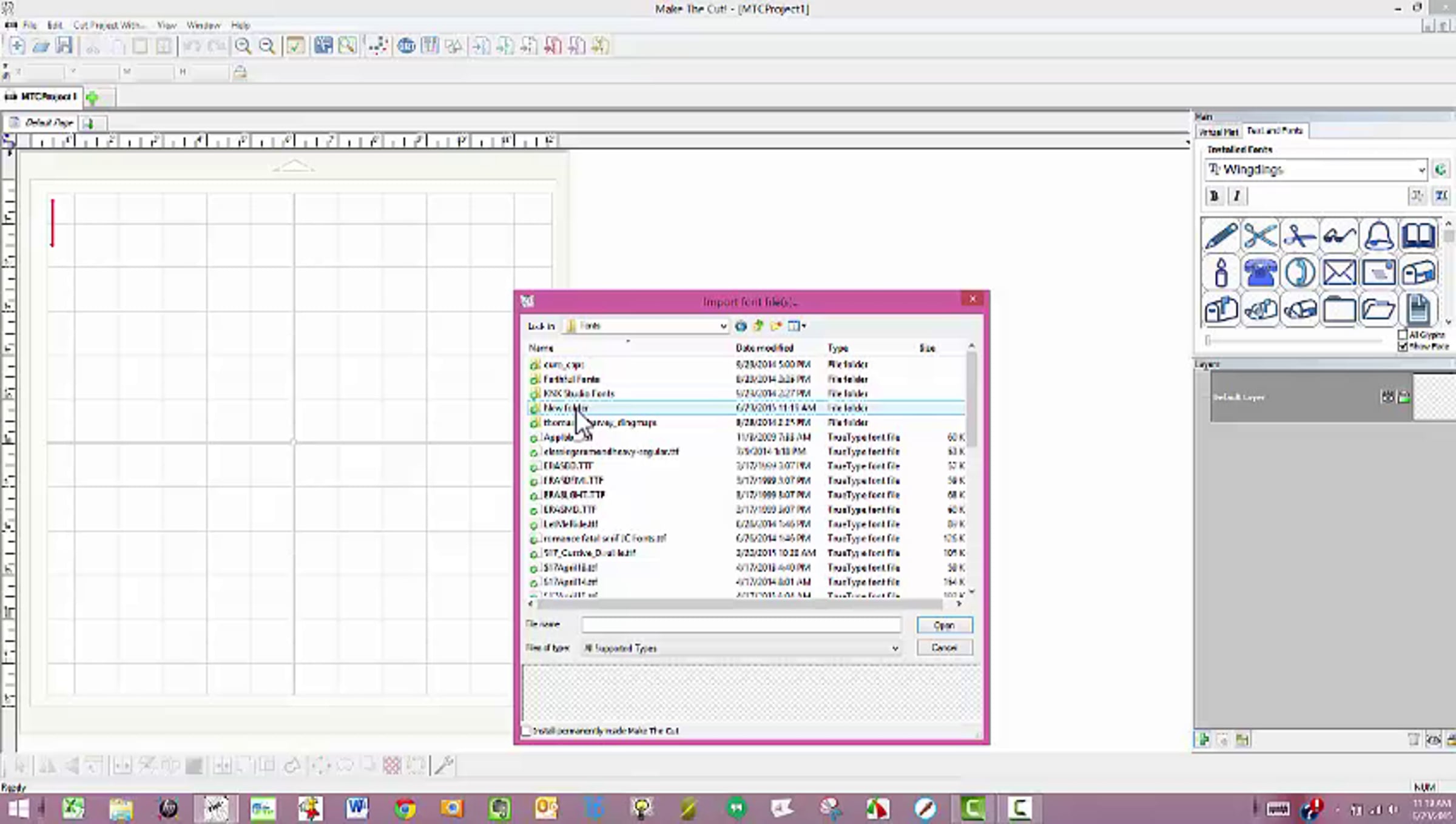Switch to the Virtual Mat tab
Screen dimensions: 1456x824
pyautogui.click(x=1218, y=132)
